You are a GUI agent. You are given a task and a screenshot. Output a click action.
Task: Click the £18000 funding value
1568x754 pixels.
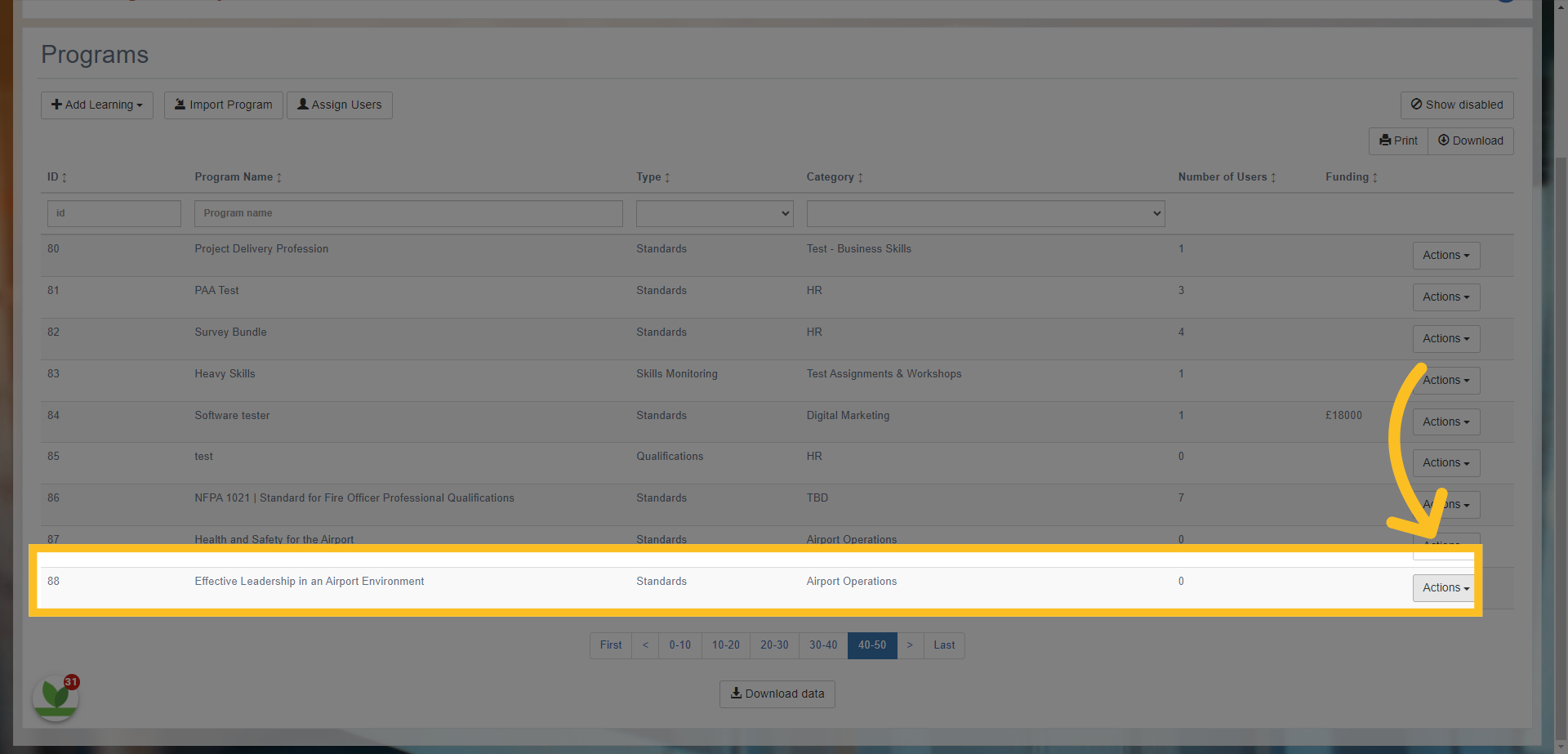[1343, 416]
